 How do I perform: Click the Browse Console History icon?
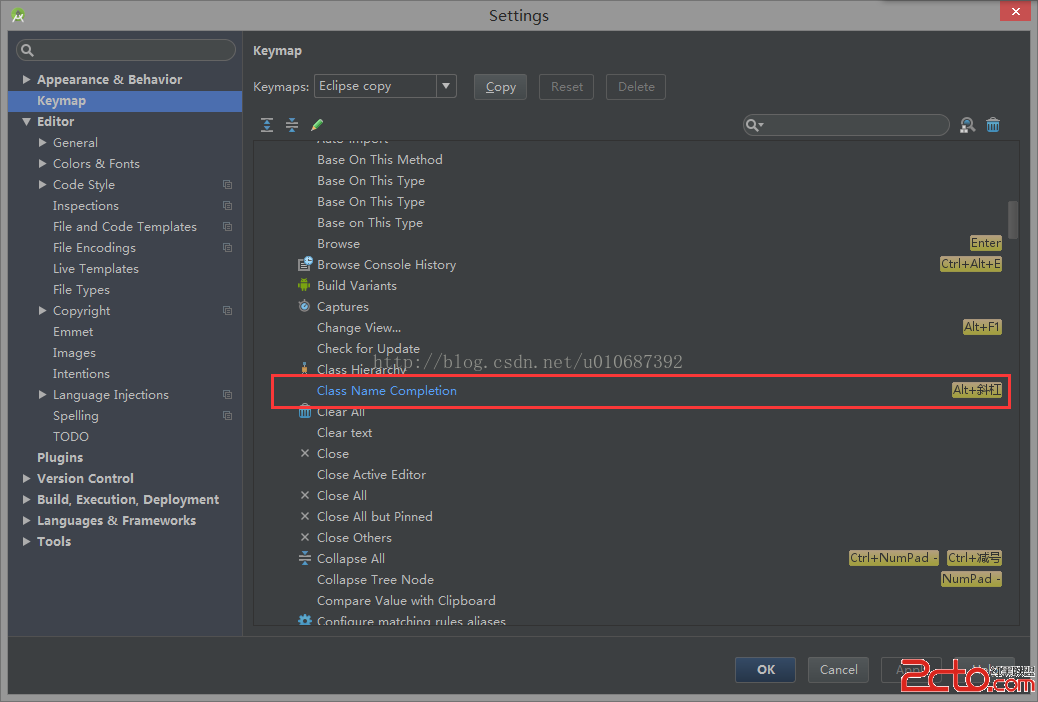(305, 264)
